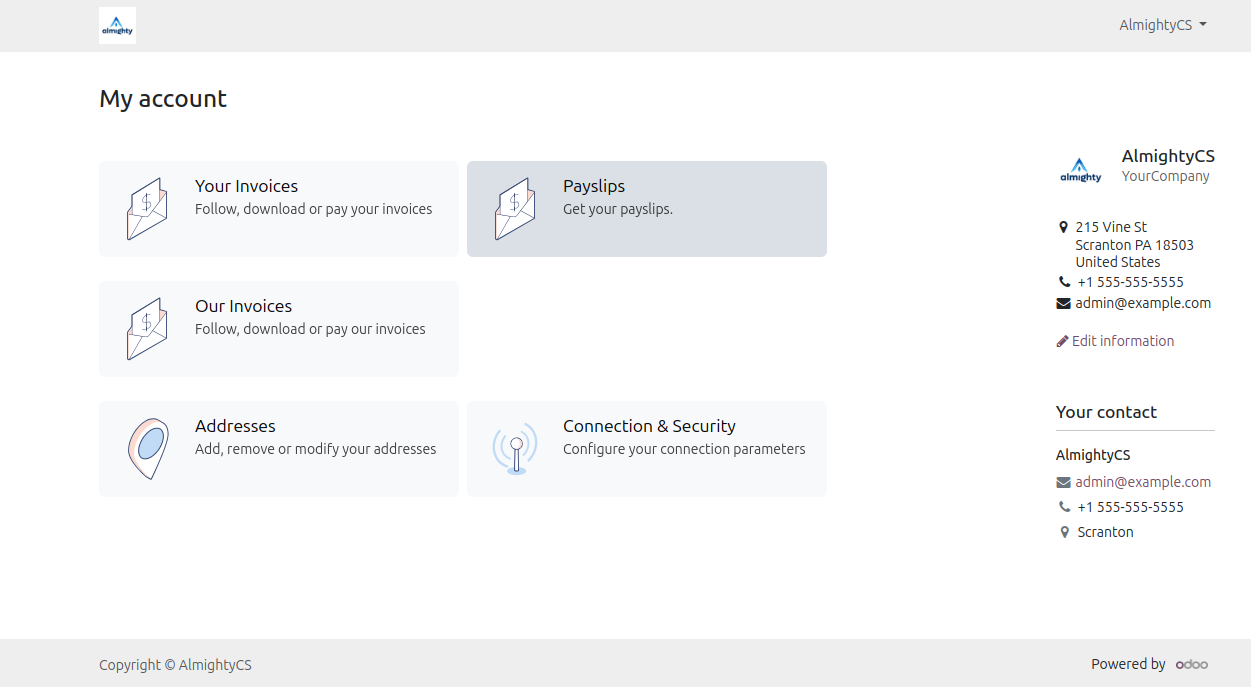The width and height of the screenshot is (1251, 687).
Task: Click the Edit information link
Action: pyautogui.click(x=1122, y=341)
